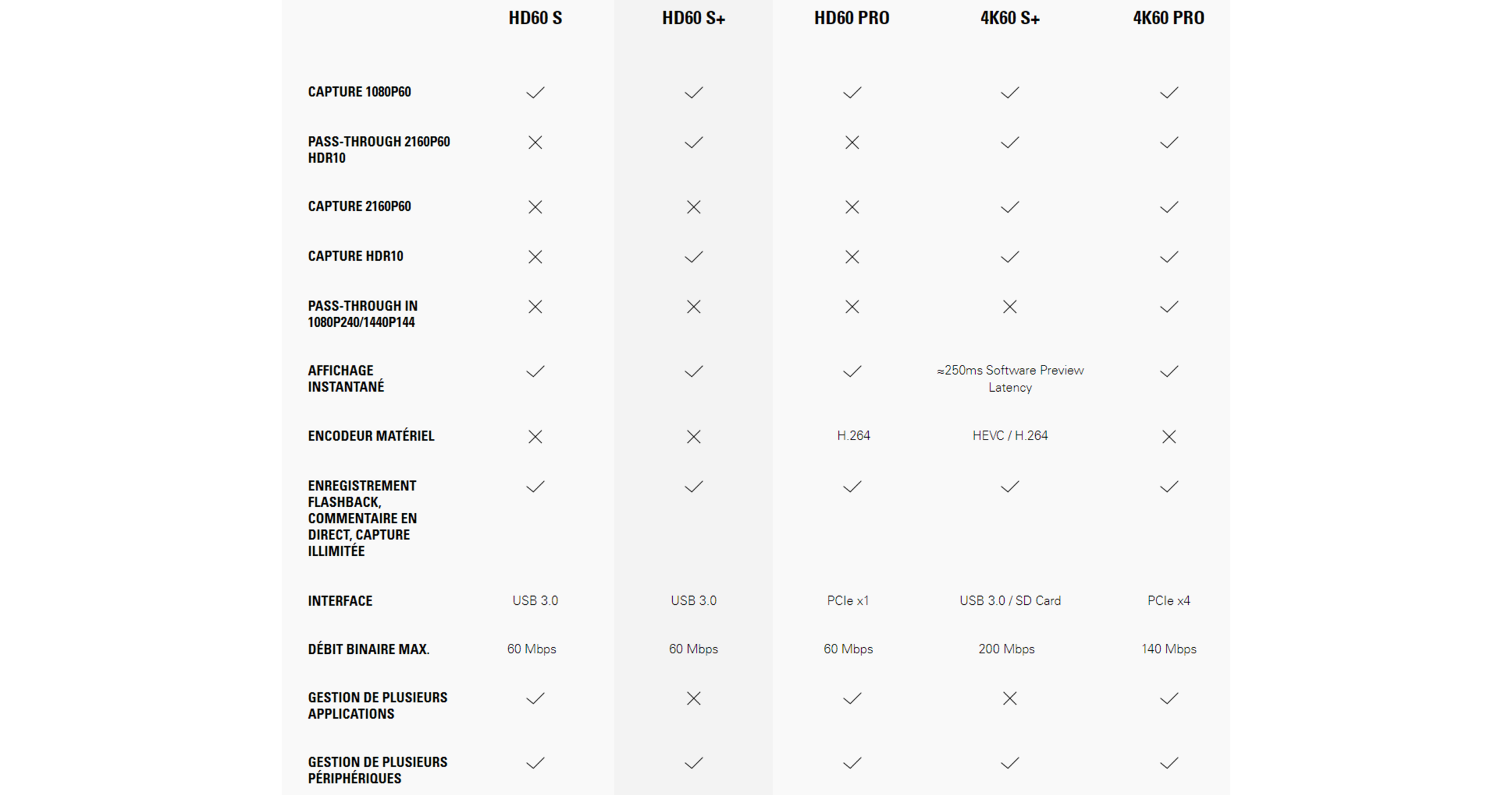Click the 4K60 S+ checkmark for Enregistrement Flashback row
The height and width of the screenshot is (795, 1512).
1010,487
